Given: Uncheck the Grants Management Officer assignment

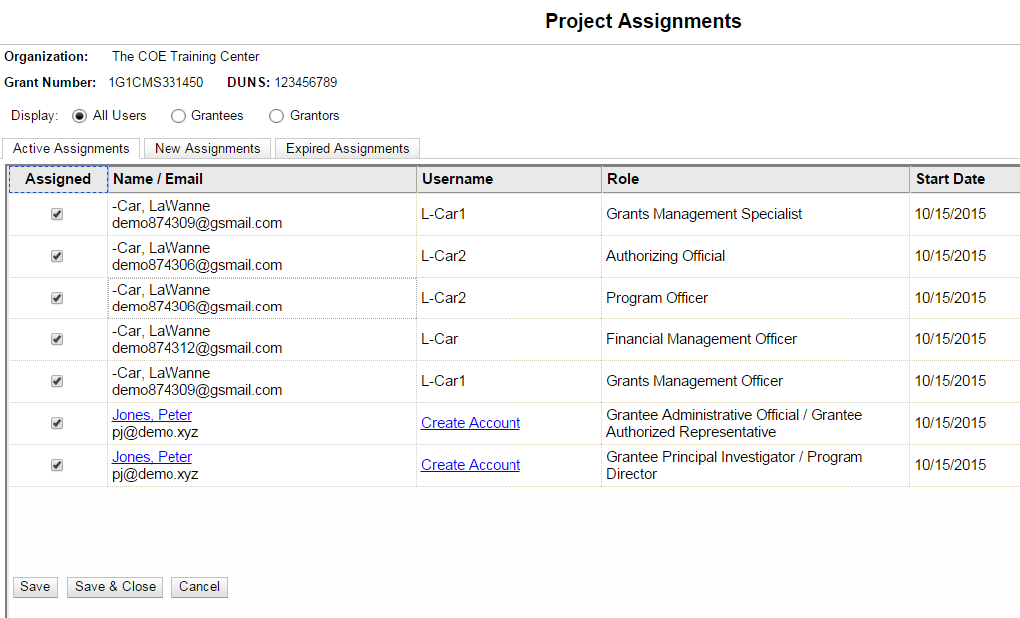Looking at the screenshot, I should (x=57, y=381).
